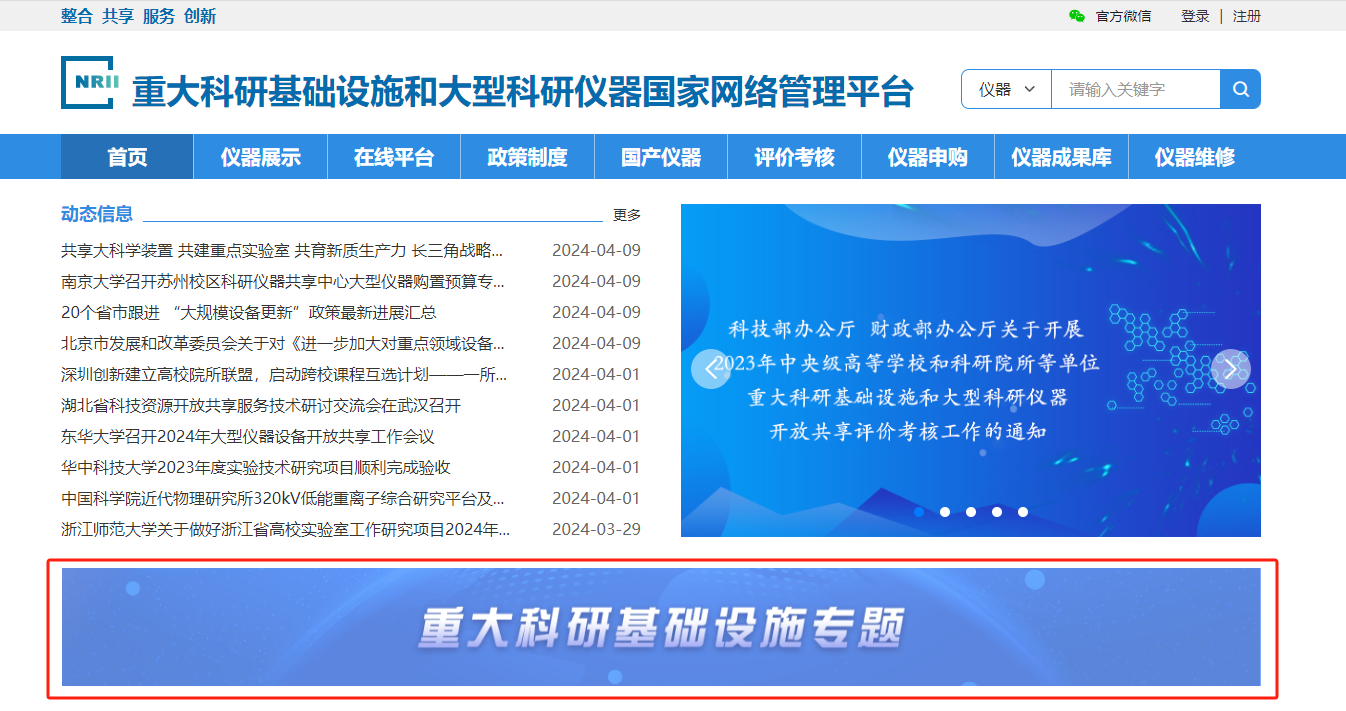This screenshot has height=711, width=1346.
Task: Open news 深圳创新建立高校院所联盟
Action: point(284,374)
